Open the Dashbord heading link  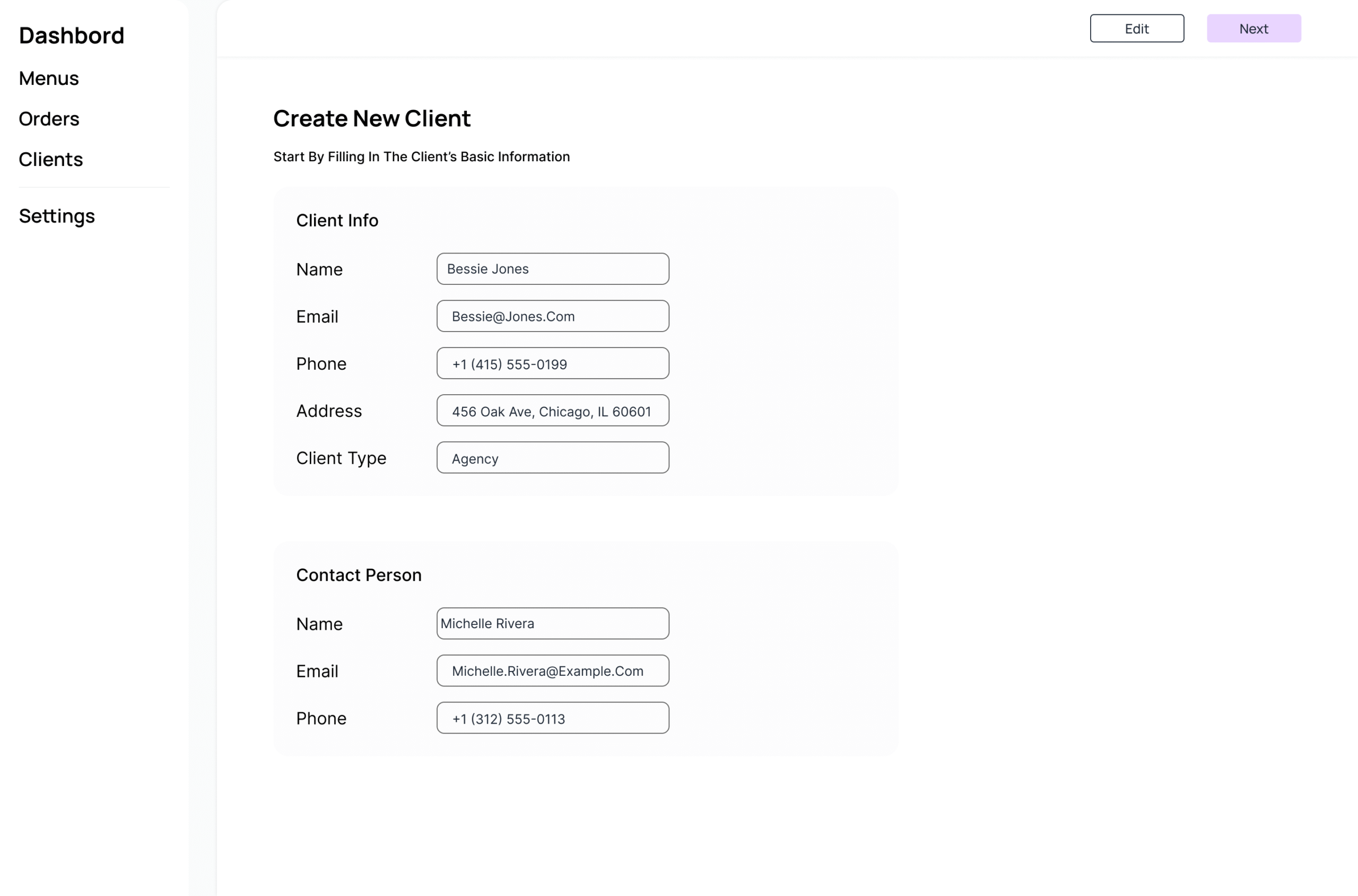pos(72,36)
